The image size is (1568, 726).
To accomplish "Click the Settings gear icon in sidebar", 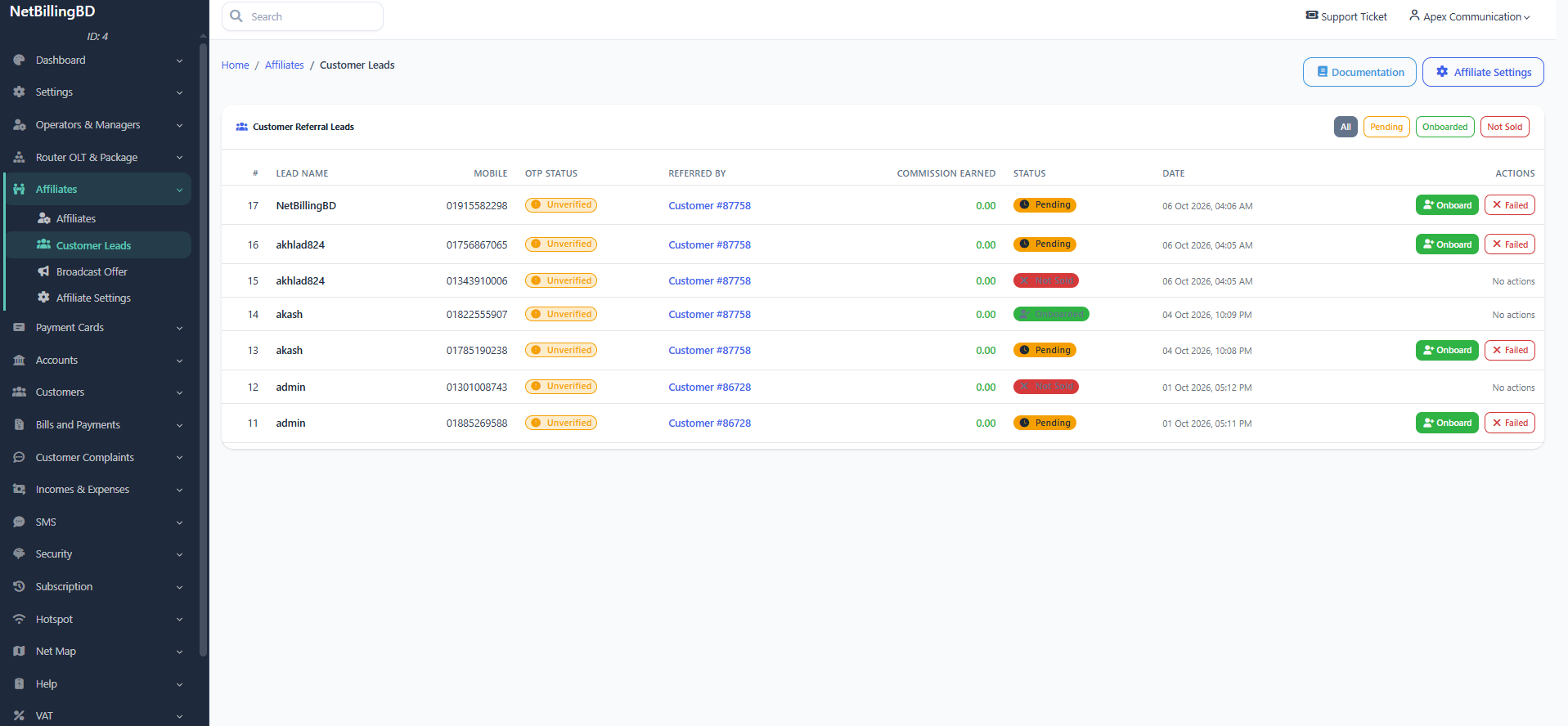I will tap(19, 92).
